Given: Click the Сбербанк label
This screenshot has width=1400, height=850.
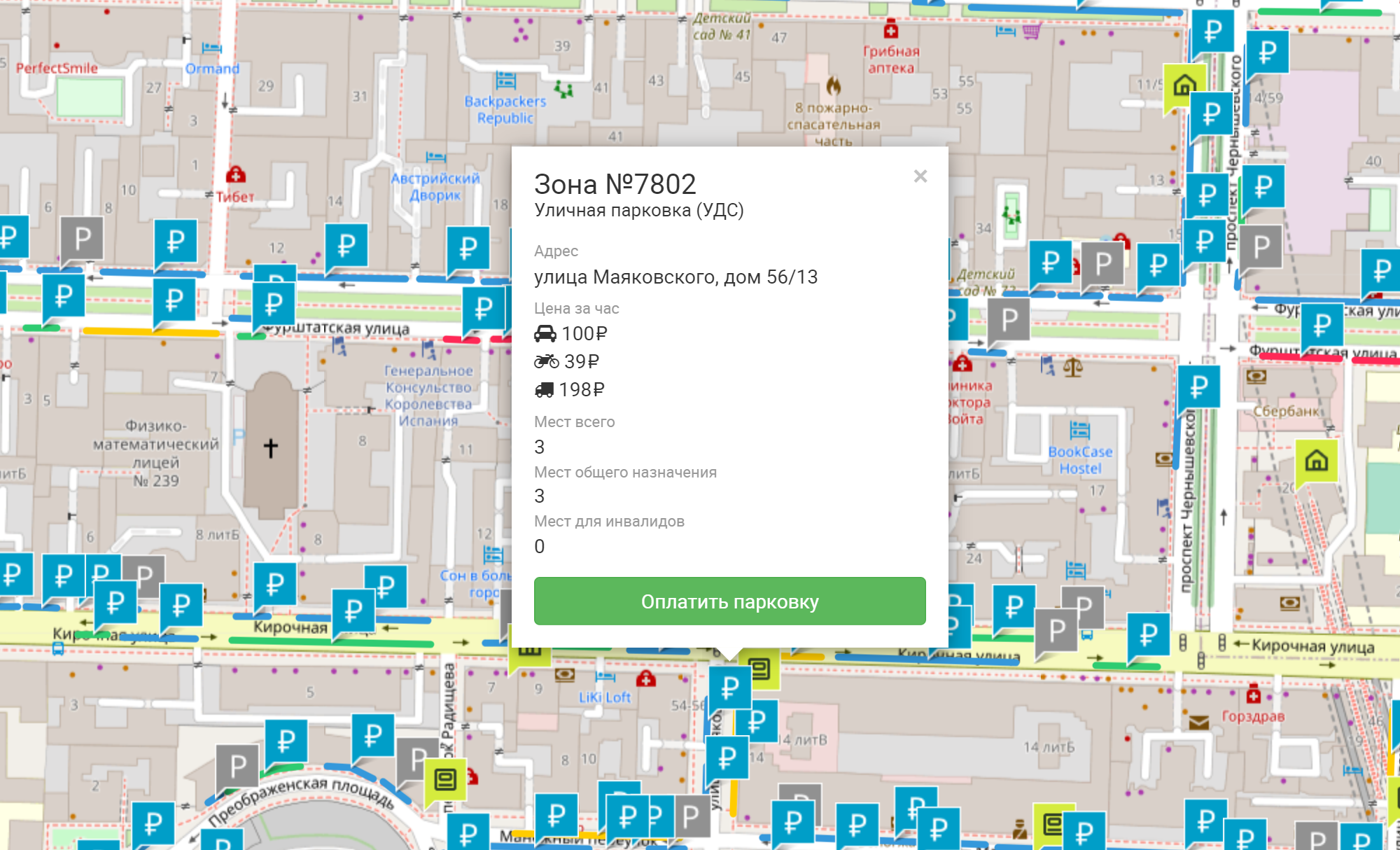Looking at the screenshot, I should pos(1287,411).
